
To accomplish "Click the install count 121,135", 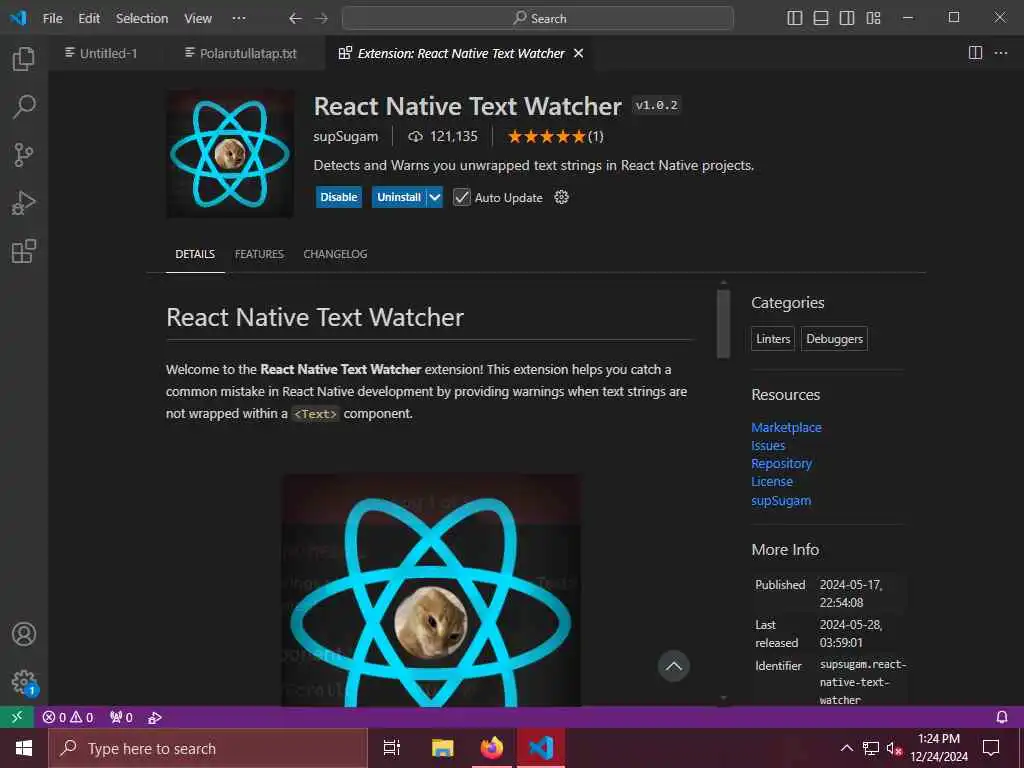I will coord(443,136).
